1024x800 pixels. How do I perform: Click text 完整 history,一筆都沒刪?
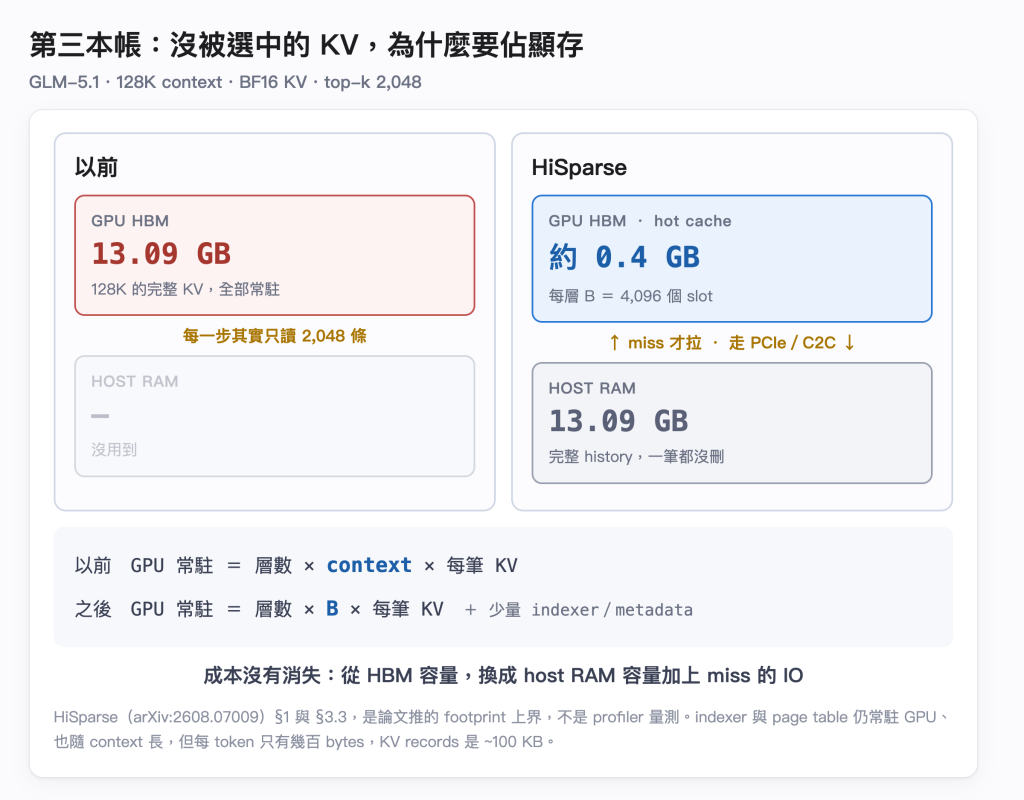636,456
